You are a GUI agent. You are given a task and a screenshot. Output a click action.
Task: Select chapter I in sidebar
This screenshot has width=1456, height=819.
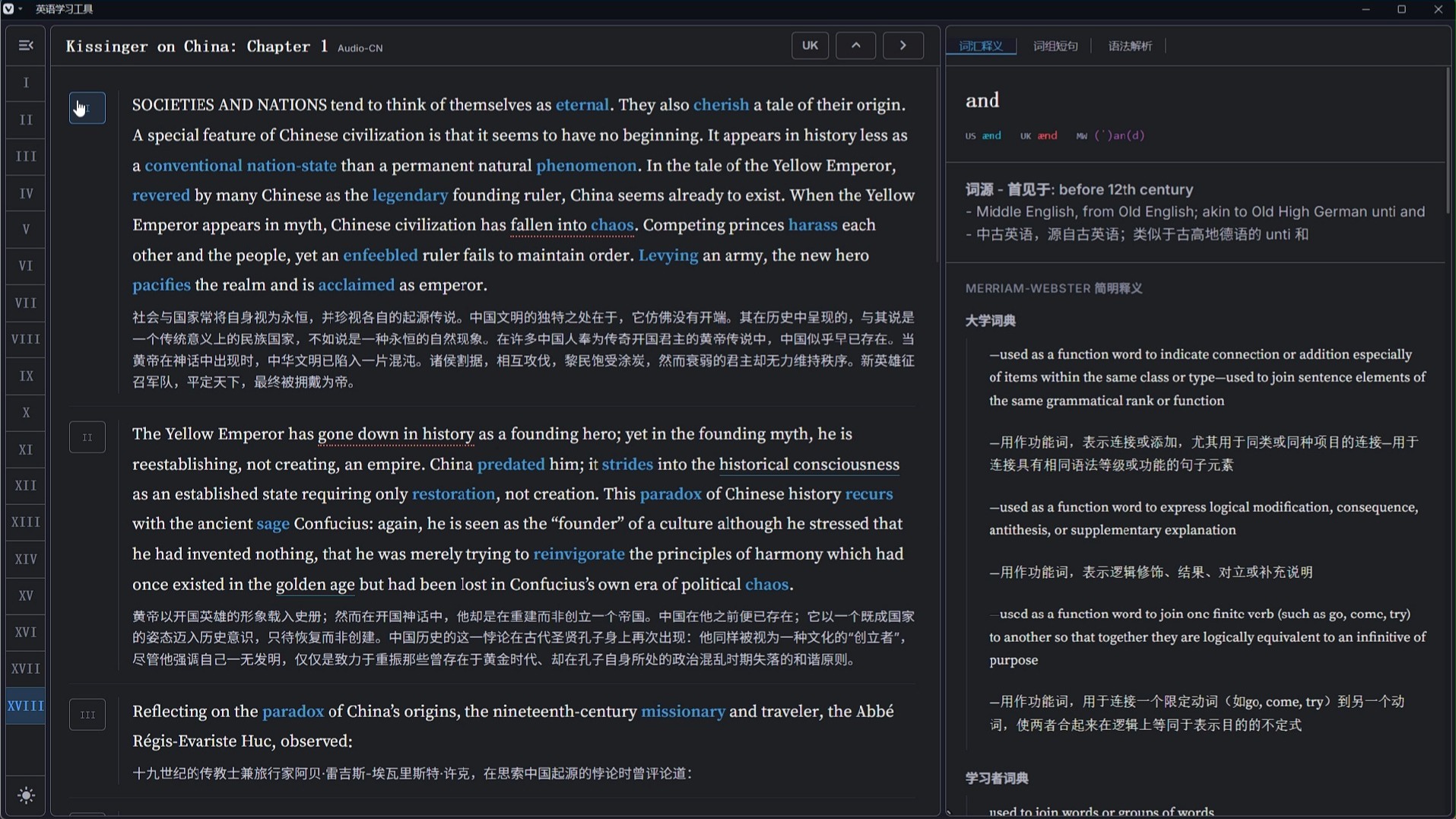[26, 83]
